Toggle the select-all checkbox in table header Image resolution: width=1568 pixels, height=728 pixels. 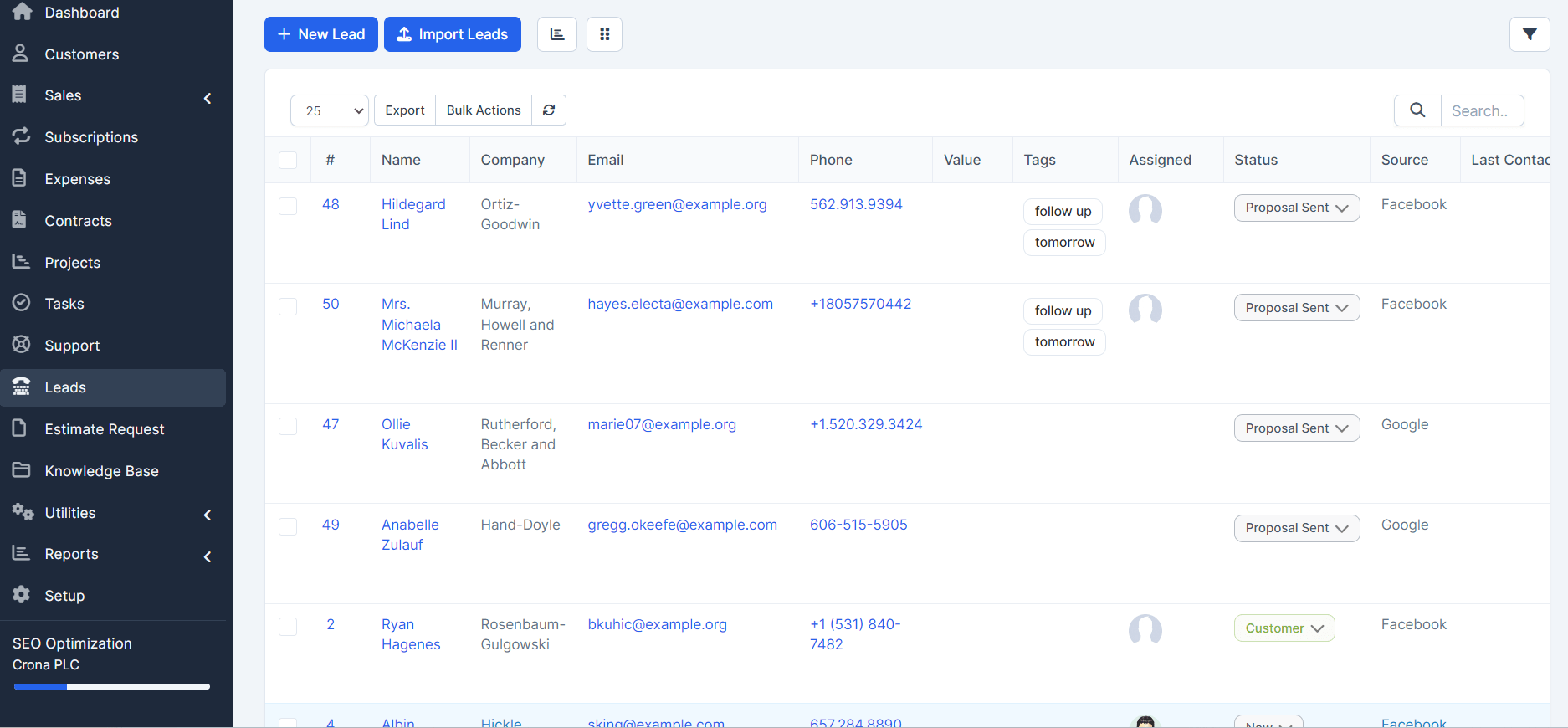tap(288, 160)
